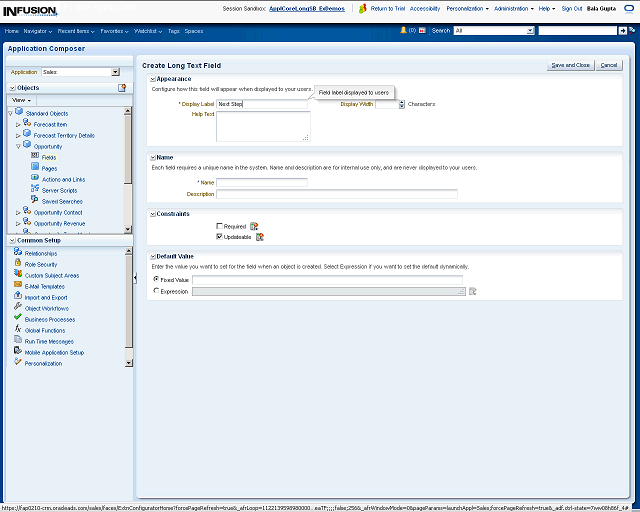Select the Expression radio button
Image resolution: width=640 pixels, height=512 pixels.
pyautogui.click(x=156, y=291)
